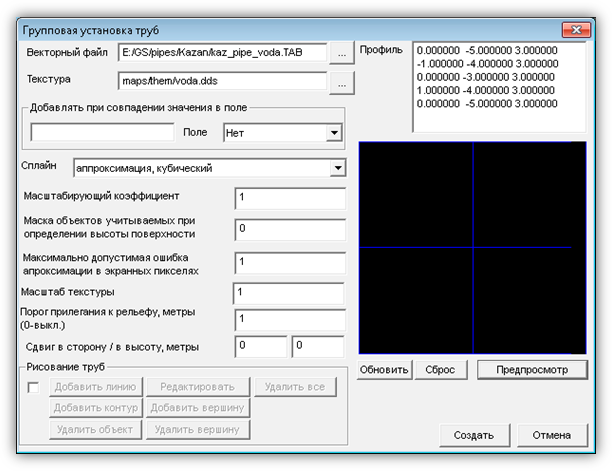Enable the Рисование труб checkbox
The width and height of the screenshot is (612, 471).
pyautogui.click(x=33, y=388)
